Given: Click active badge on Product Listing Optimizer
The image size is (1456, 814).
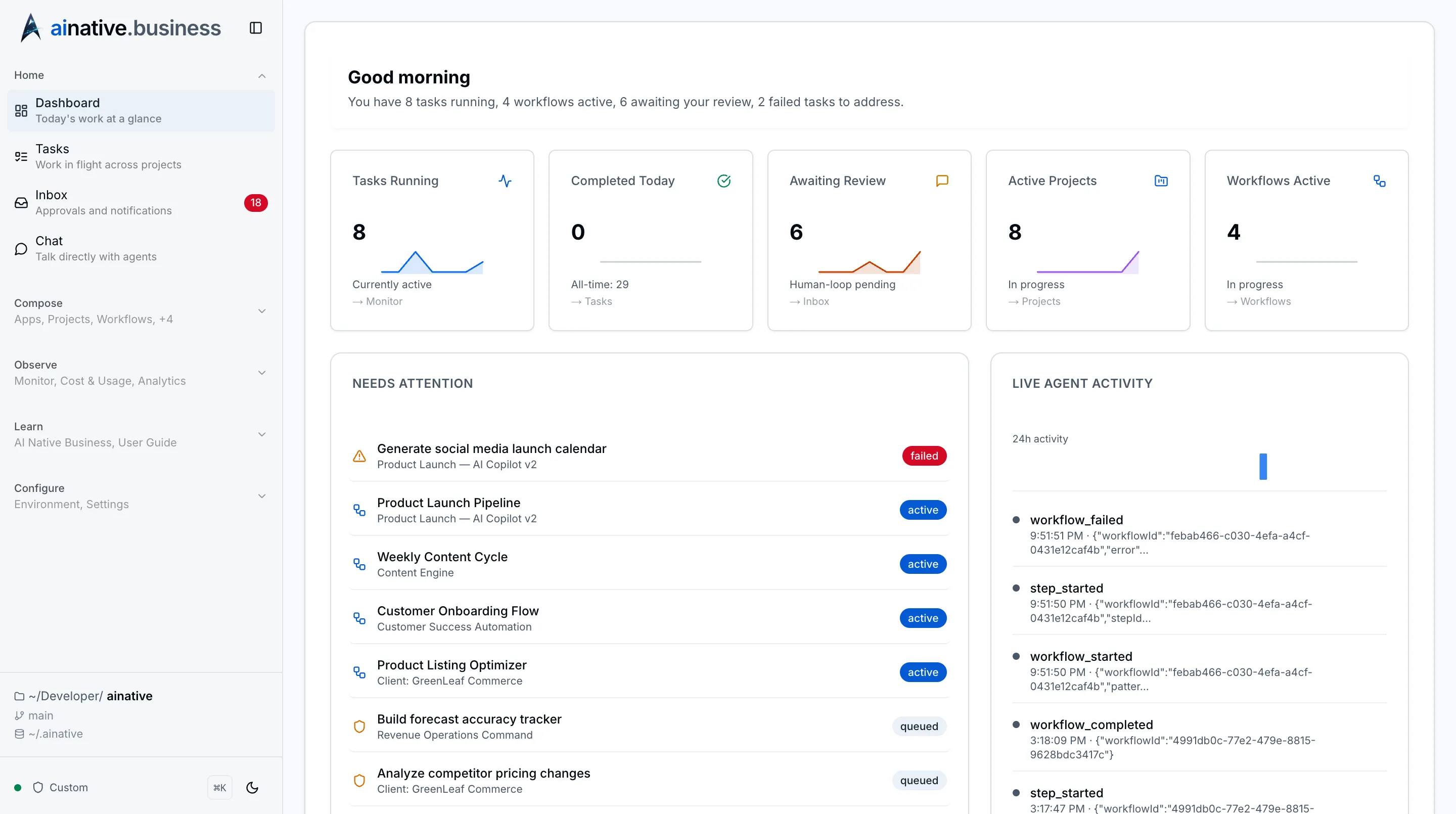Looking at the screenshot, I should coord(923,672).
